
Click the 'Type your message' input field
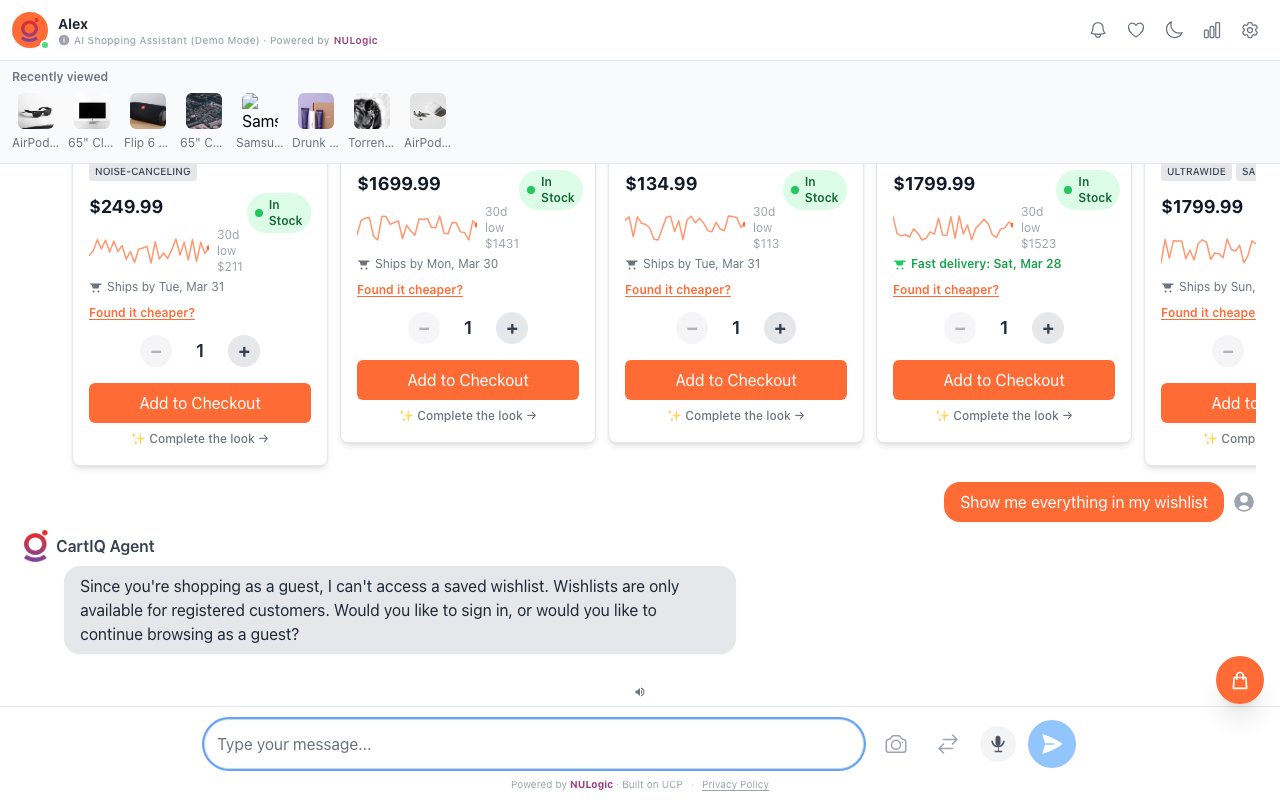pos(533,744)
